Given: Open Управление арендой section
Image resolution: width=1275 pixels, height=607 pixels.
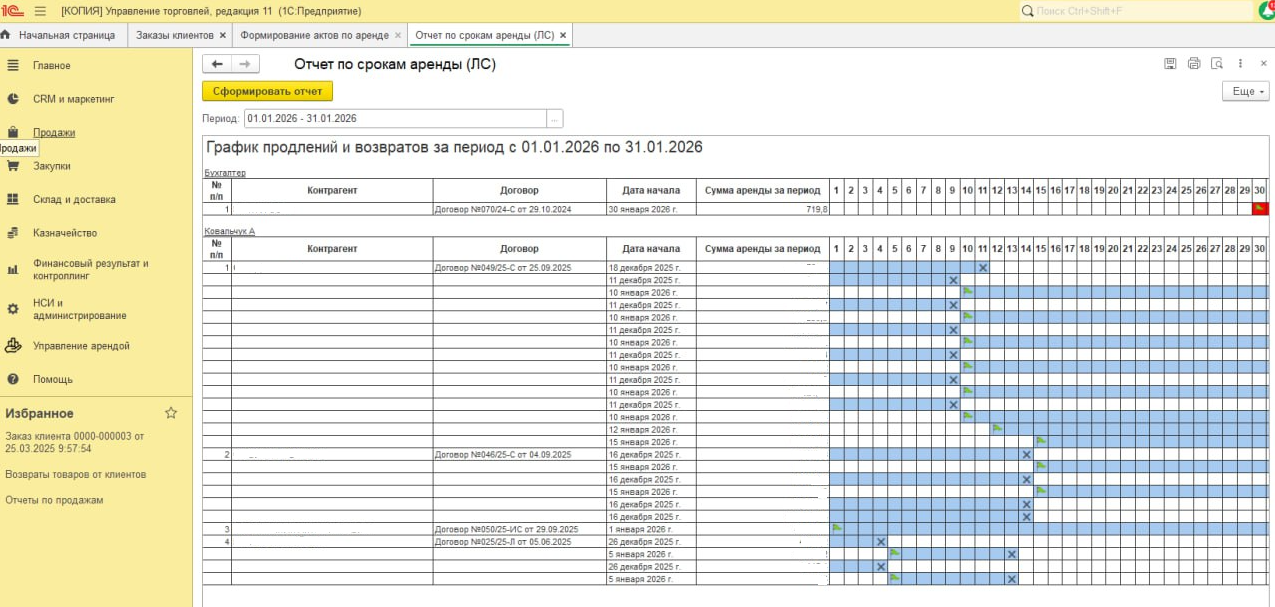Looking at the screenshot, I should click(81, 346).
